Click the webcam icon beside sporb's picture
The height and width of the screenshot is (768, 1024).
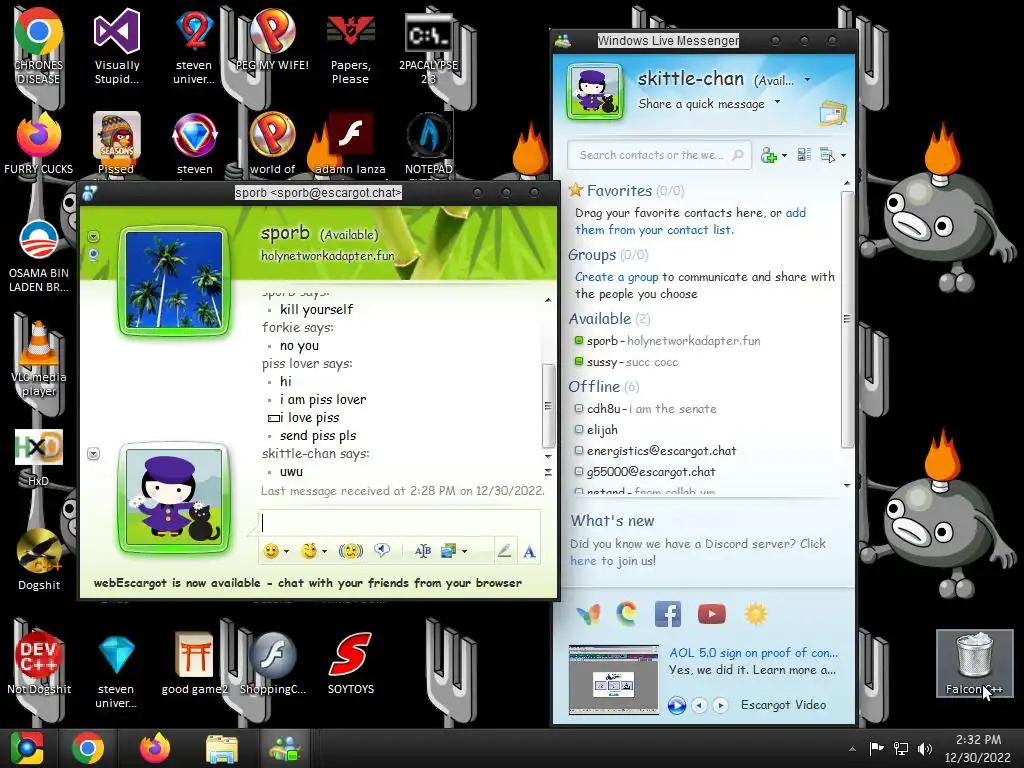click(93, 255)
